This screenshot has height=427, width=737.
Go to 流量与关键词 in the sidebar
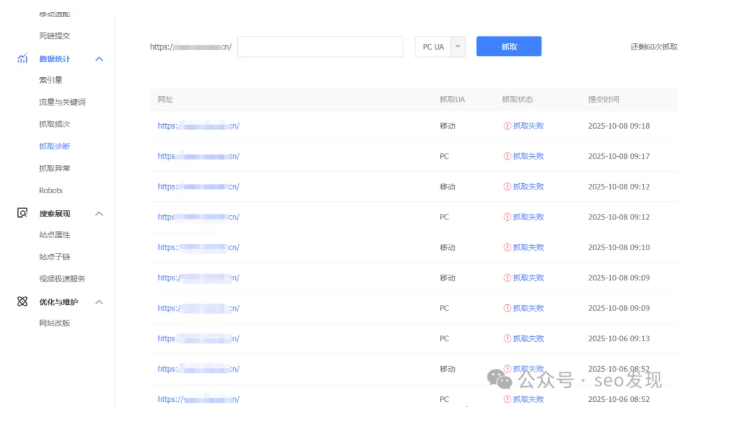coord(62,102)
